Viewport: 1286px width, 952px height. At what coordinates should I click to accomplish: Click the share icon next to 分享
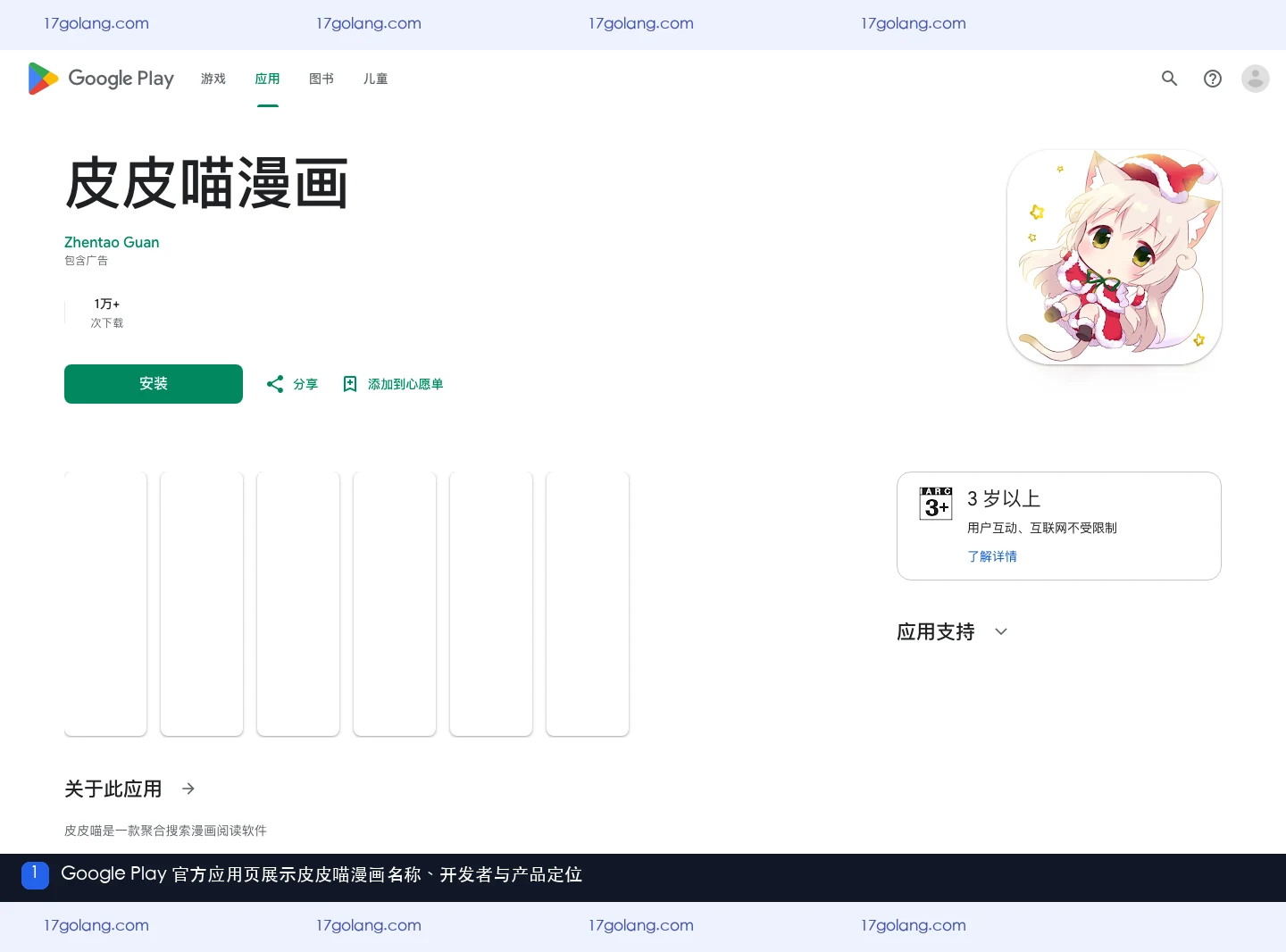275,384
